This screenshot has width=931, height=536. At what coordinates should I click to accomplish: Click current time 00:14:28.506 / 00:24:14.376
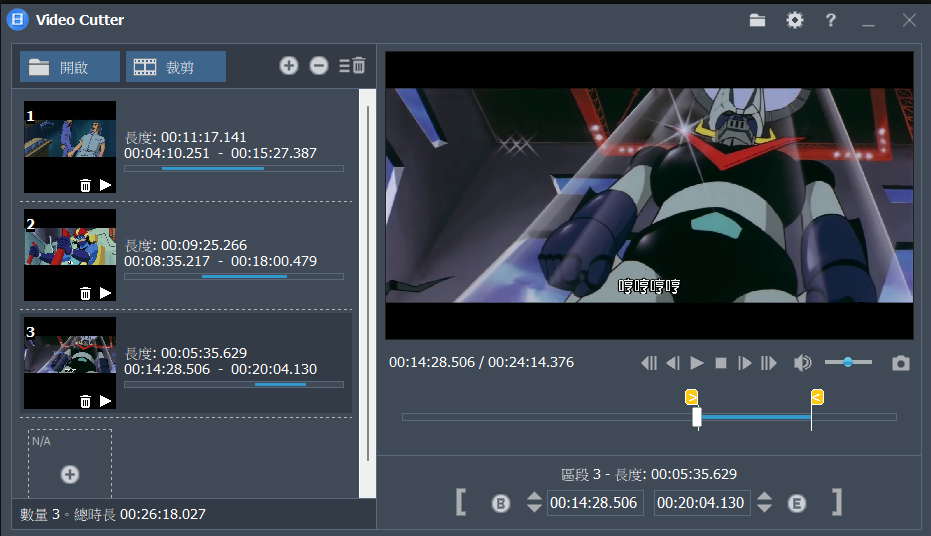(x=482, y=362)
